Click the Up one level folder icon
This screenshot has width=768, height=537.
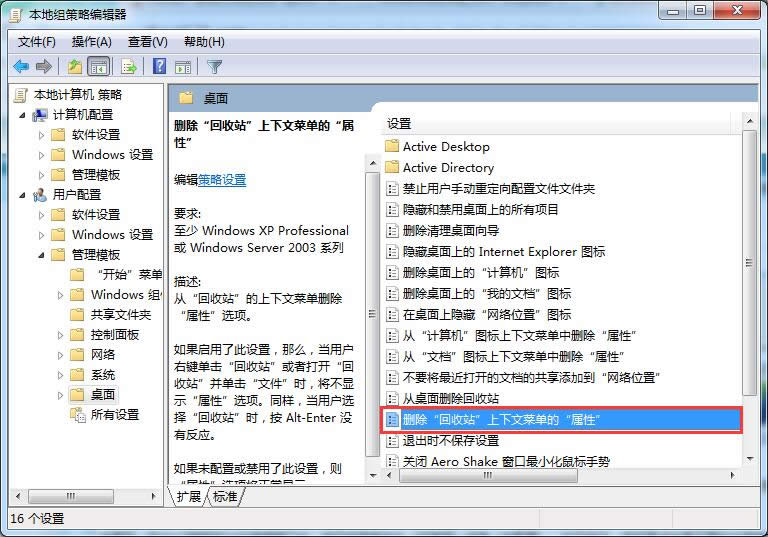click(x=74, y=66)
